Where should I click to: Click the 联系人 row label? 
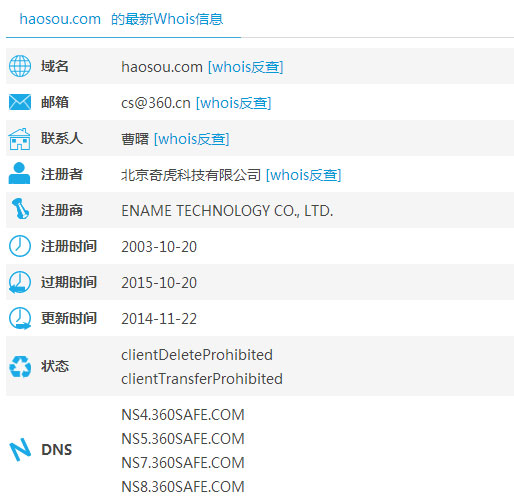tap(62, 138)
